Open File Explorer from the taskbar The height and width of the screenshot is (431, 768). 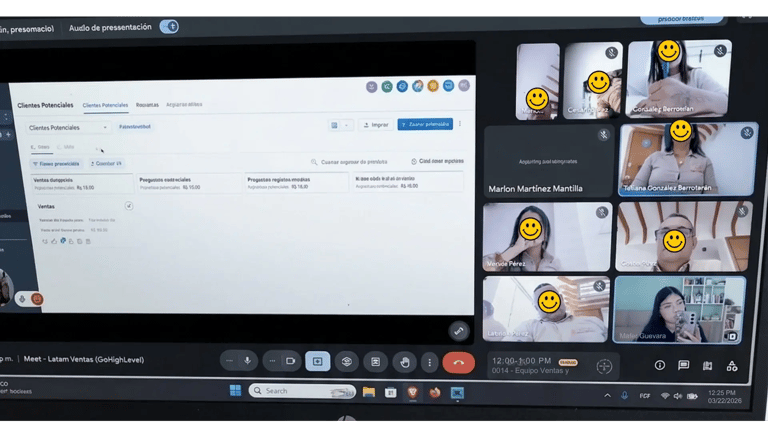click(x=369, y=392)
